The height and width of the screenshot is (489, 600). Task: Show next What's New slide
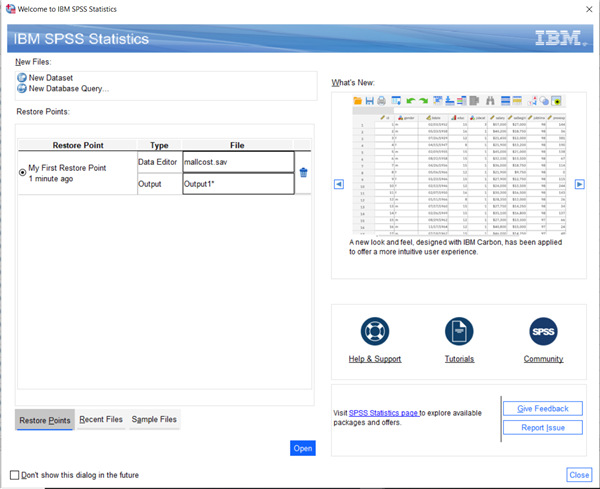[579, 184]
